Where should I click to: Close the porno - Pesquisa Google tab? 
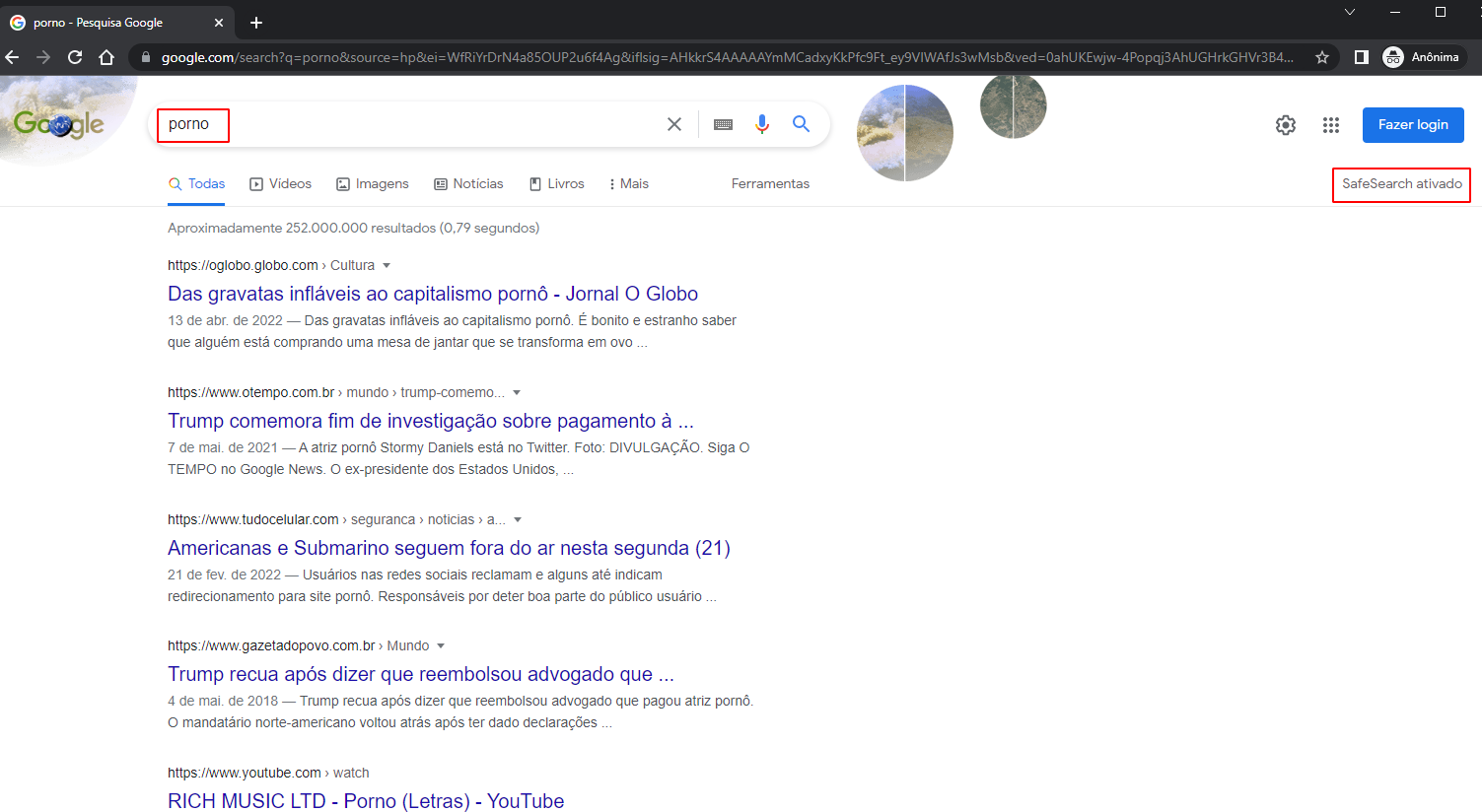(x=219, y=23)
